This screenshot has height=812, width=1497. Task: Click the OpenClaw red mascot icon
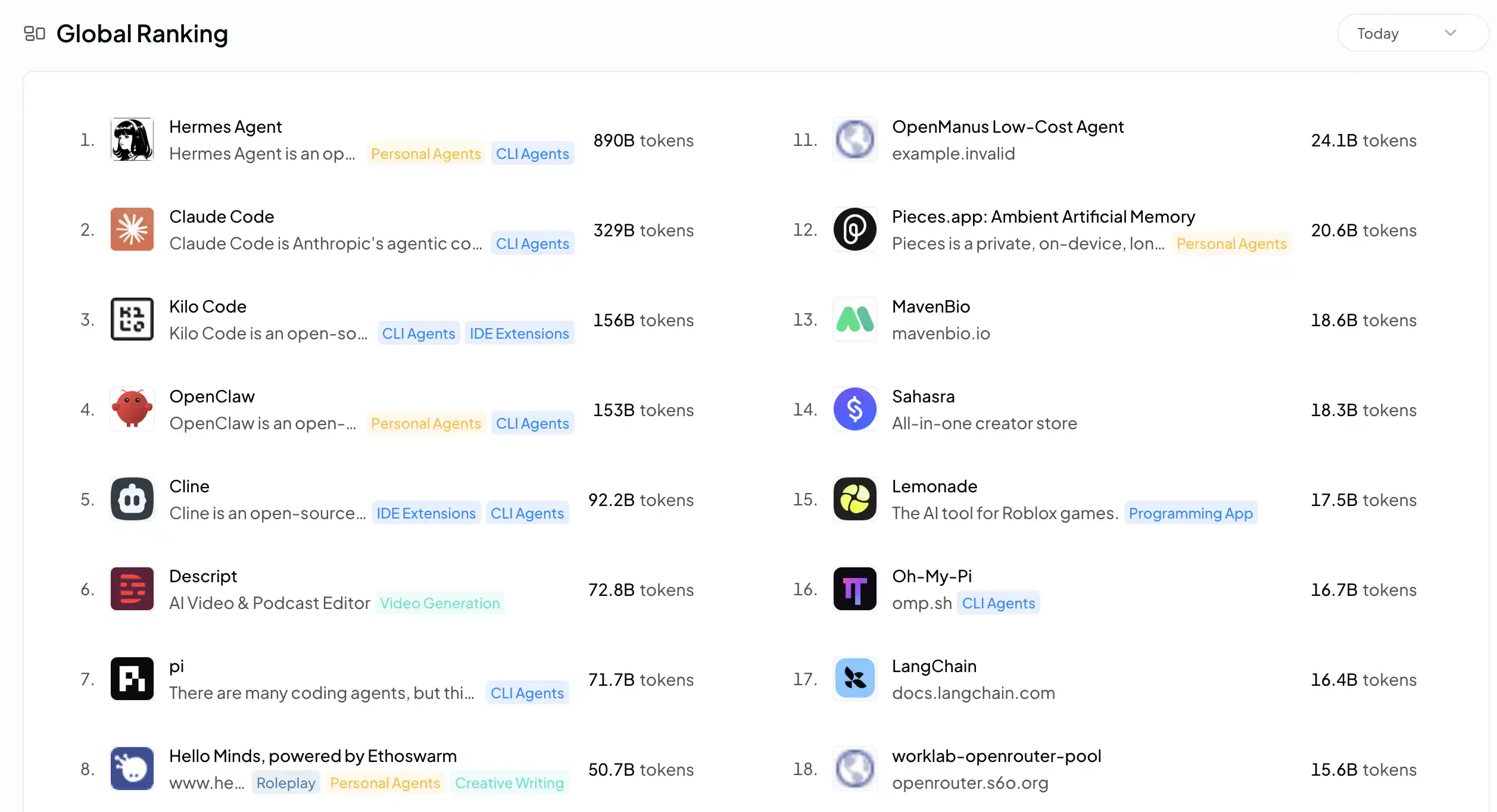[x=132, y=410]
